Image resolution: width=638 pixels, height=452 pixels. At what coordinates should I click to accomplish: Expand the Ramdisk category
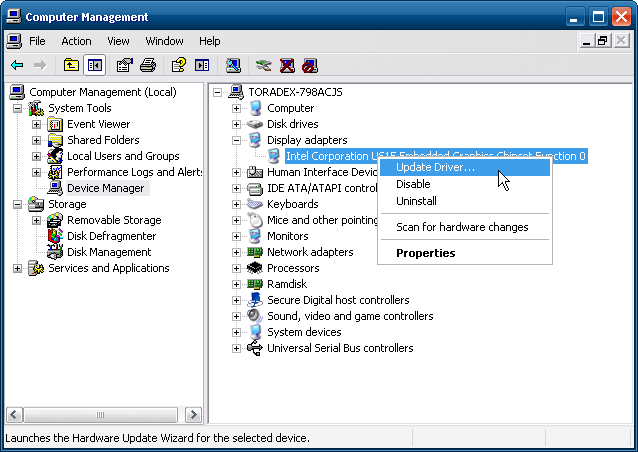[236, 284]
